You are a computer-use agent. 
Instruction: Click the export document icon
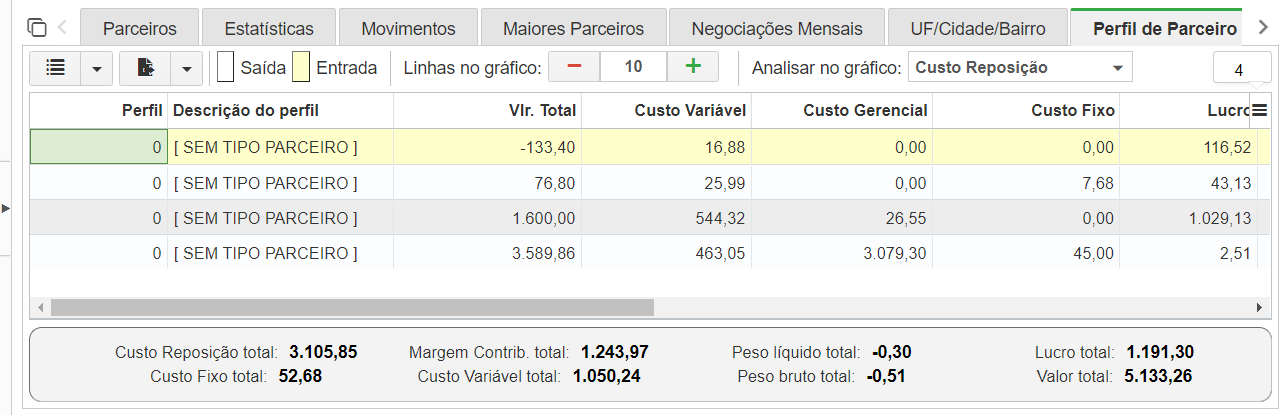[146, 68]
